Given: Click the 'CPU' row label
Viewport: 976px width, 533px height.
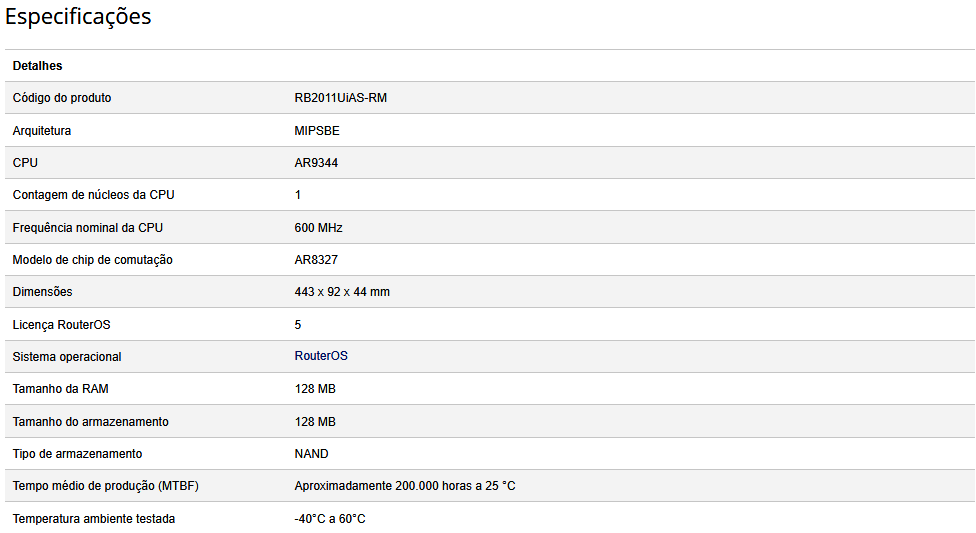Looking at the screenshot, I should point(25,163).
